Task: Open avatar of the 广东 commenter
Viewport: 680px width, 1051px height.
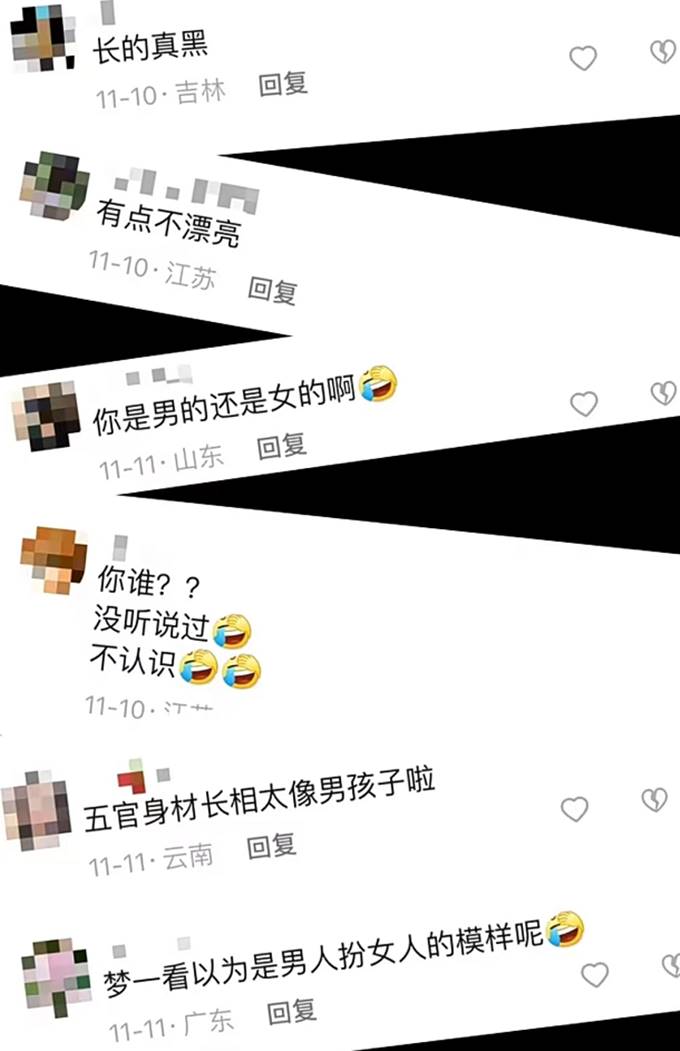Action: 56,977
